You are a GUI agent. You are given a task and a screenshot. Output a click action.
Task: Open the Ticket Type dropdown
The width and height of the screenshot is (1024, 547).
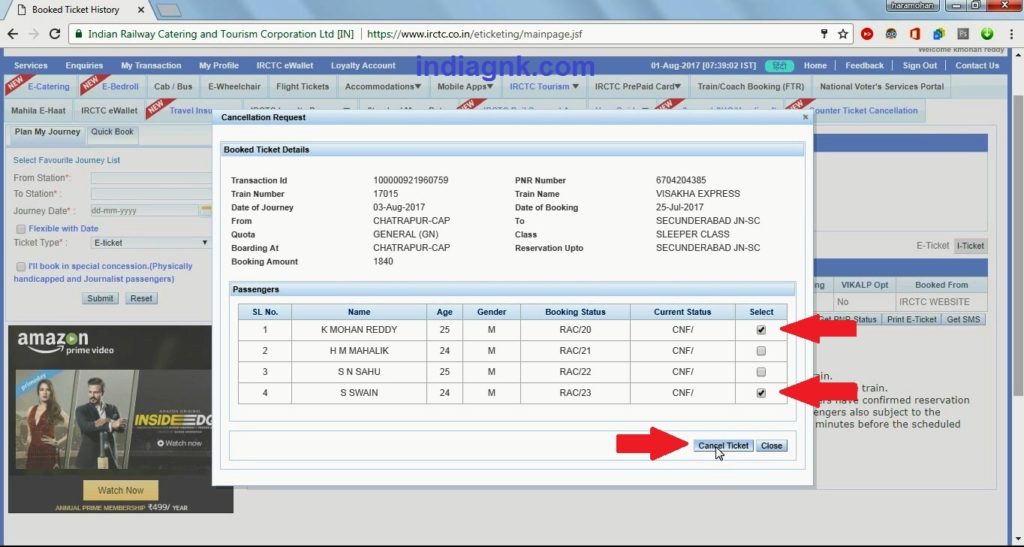pos(150,243)
